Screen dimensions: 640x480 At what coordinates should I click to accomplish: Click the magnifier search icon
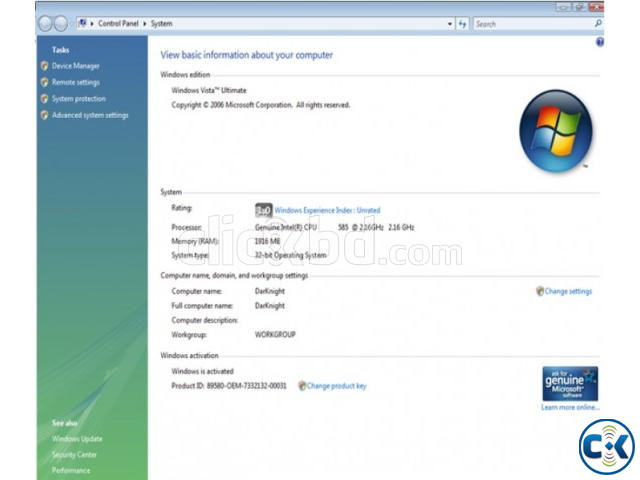coord(598,24)
